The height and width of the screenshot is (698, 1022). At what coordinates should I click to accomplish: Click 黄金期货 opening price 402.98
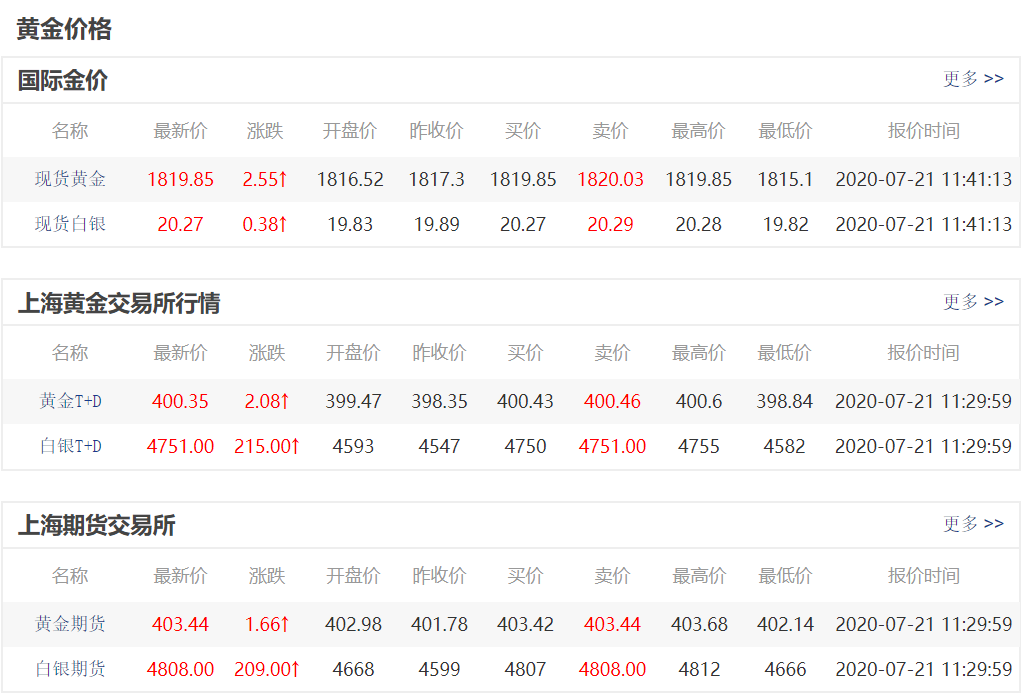tap(353, 624)
